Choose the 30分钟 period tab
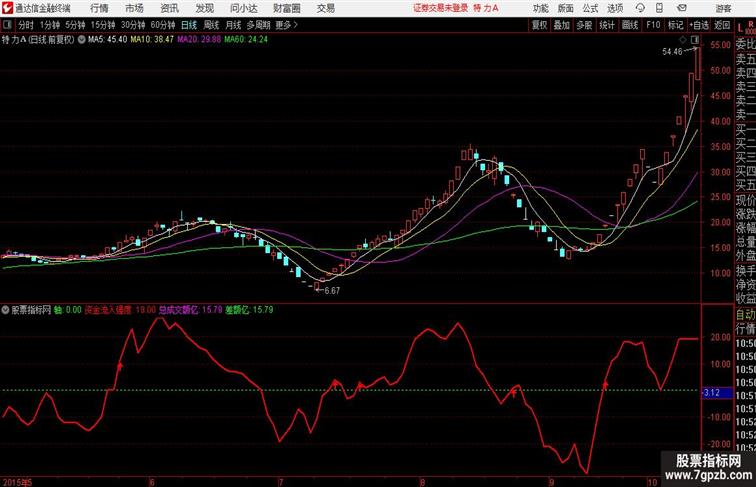The width and height of the screenshot is (756, 487). coord(133,25)
